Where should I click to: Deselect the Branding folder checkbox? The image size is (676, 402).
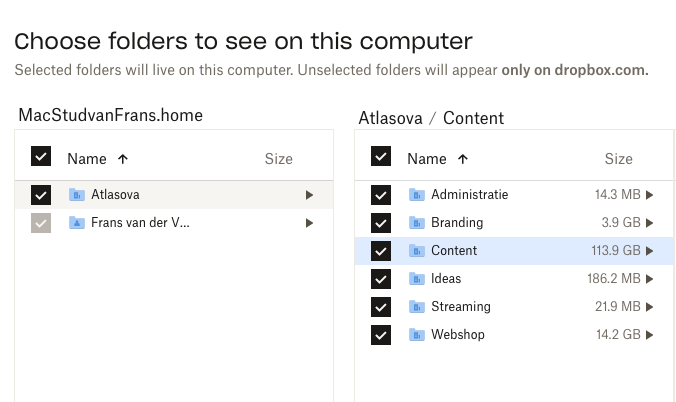(x=380, y=223)
